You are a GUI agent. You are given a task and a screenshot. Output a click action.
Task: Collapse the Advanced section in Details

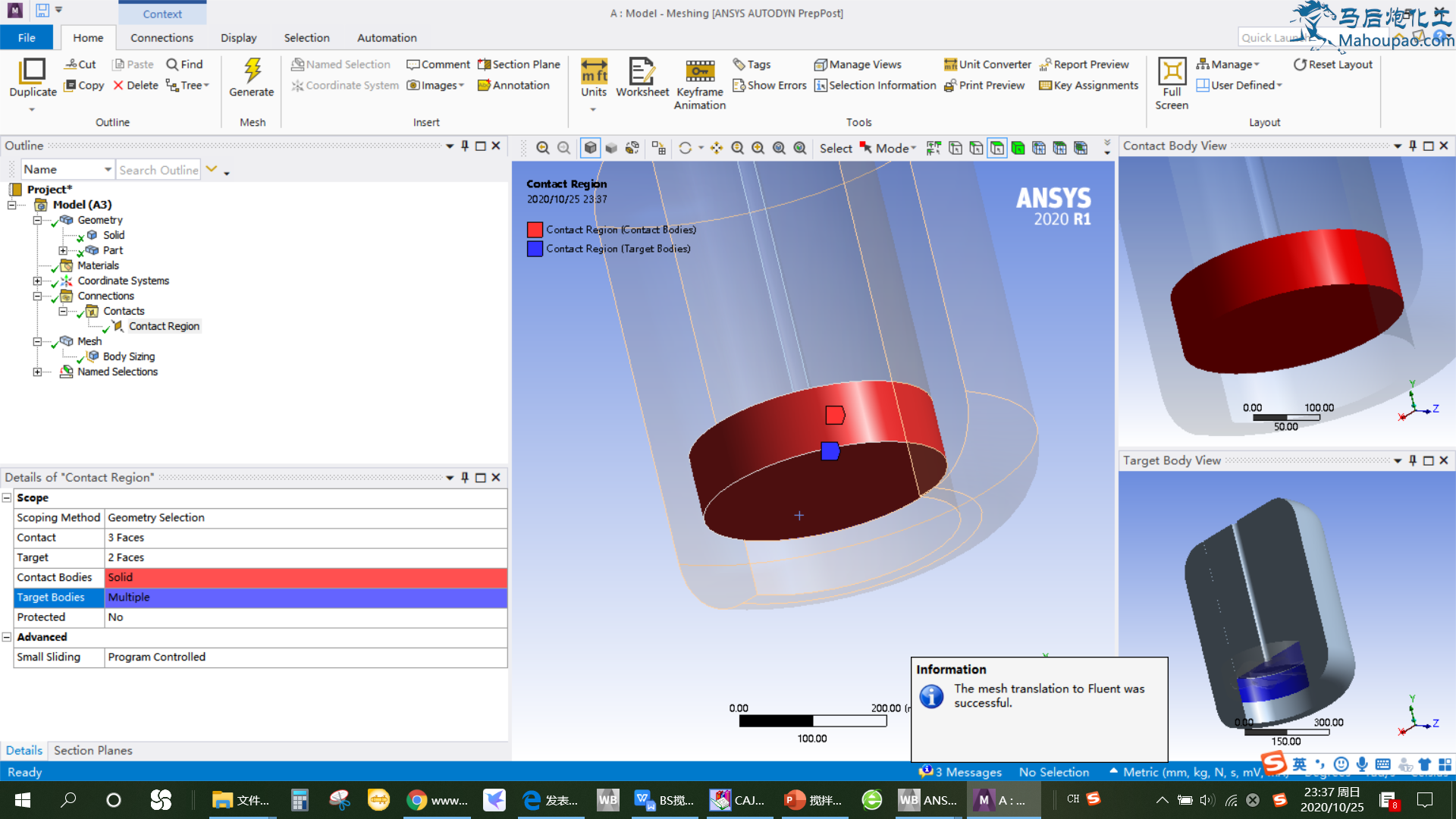(x=7, y=637)
